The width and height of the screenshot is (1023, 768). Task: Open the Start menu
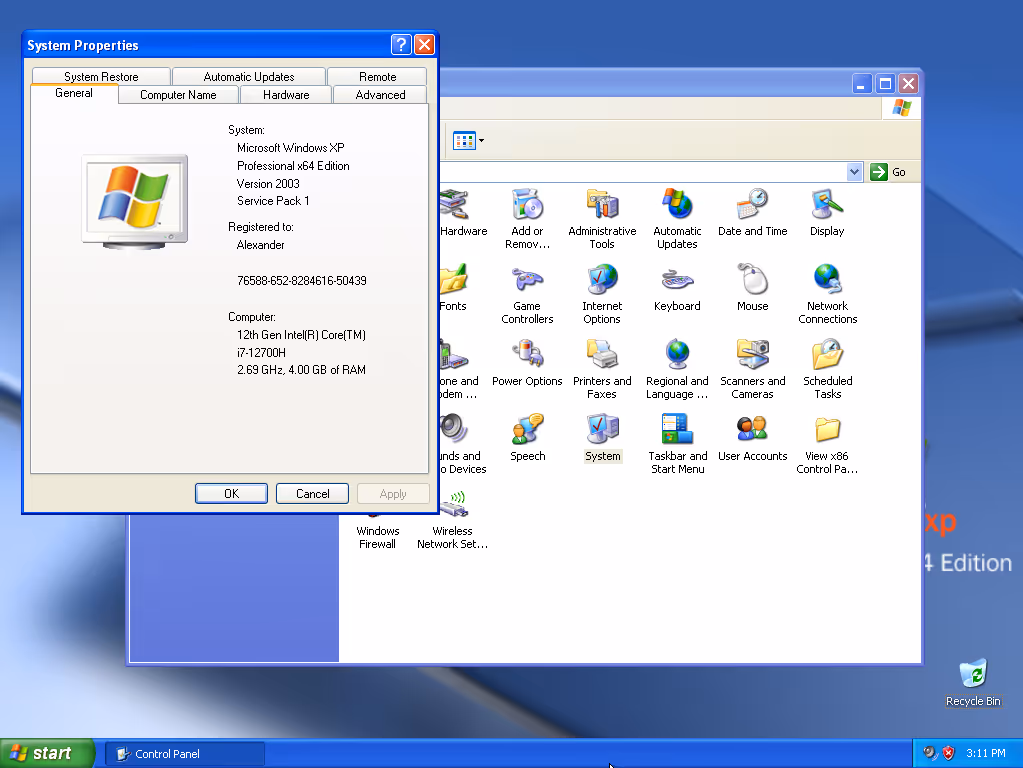[47, 753]
